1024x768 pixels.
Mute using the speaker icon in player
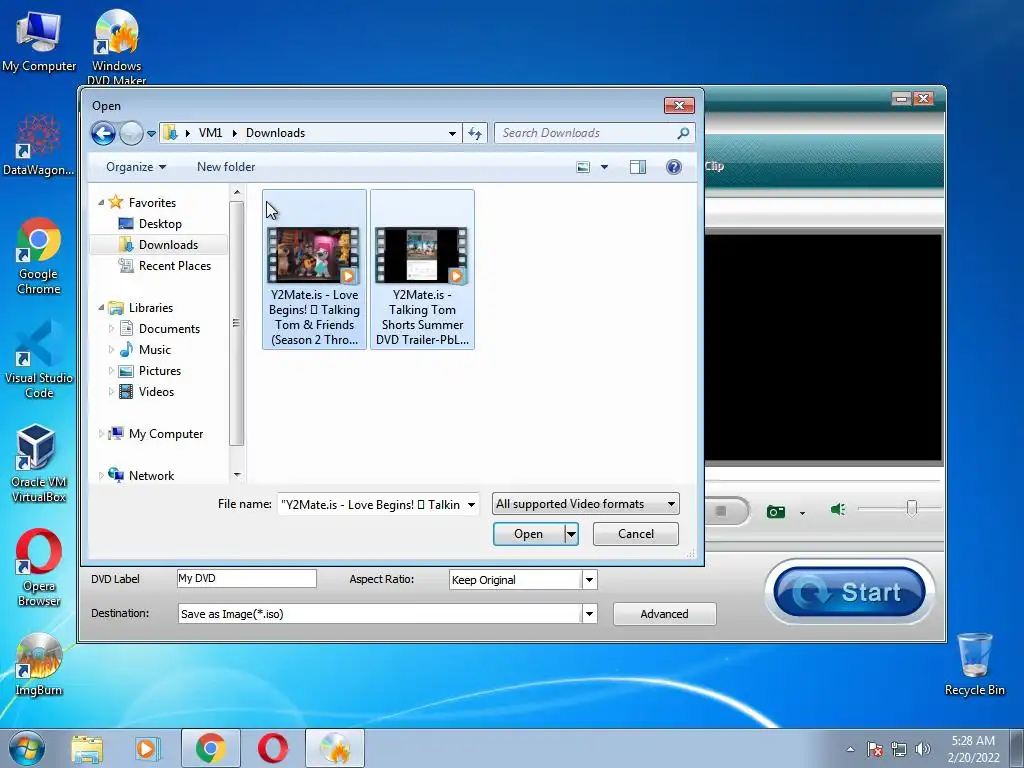click(838, 509)
